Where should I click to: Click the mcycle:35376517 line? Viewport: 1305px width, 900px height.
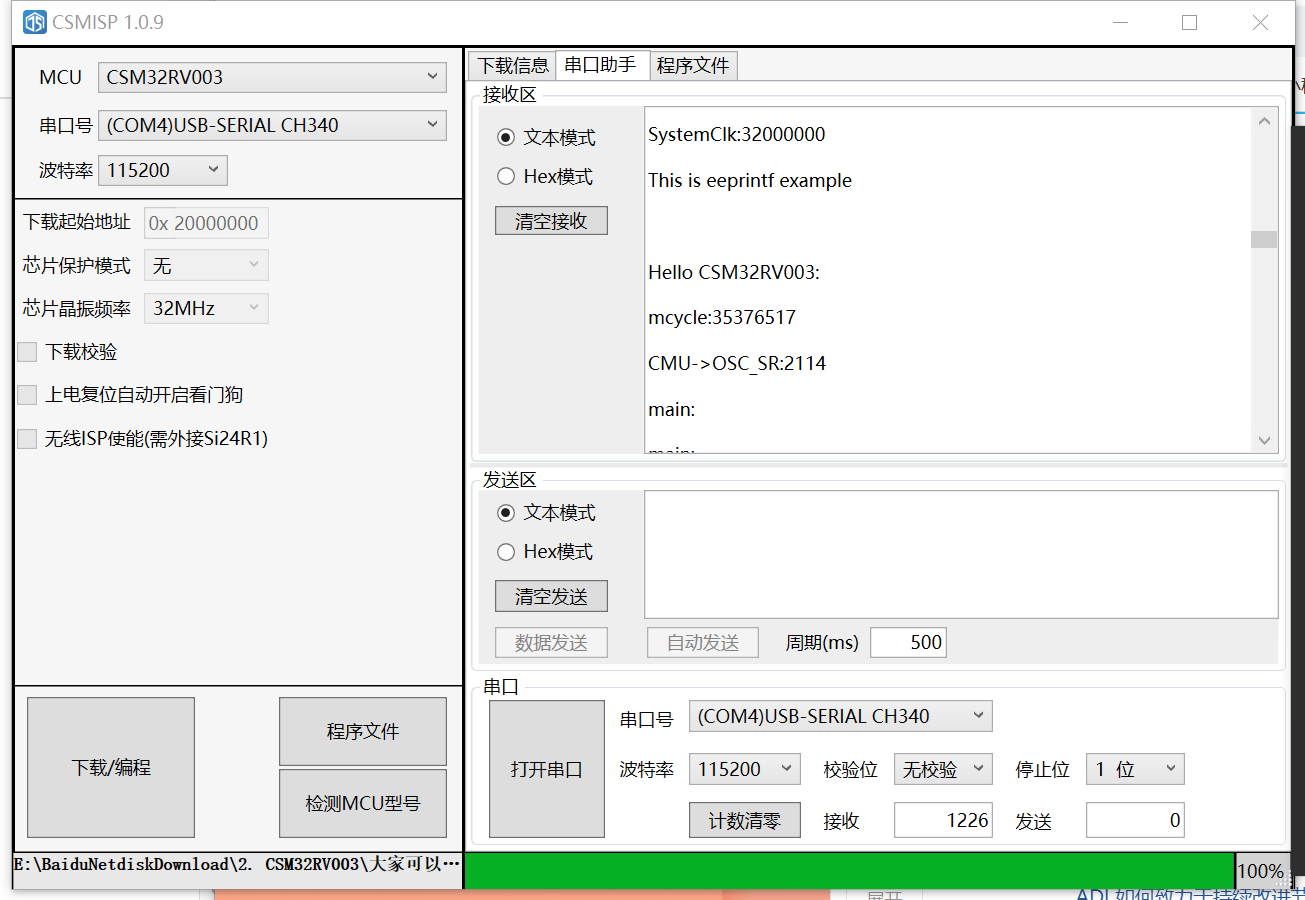pos(722,317)
